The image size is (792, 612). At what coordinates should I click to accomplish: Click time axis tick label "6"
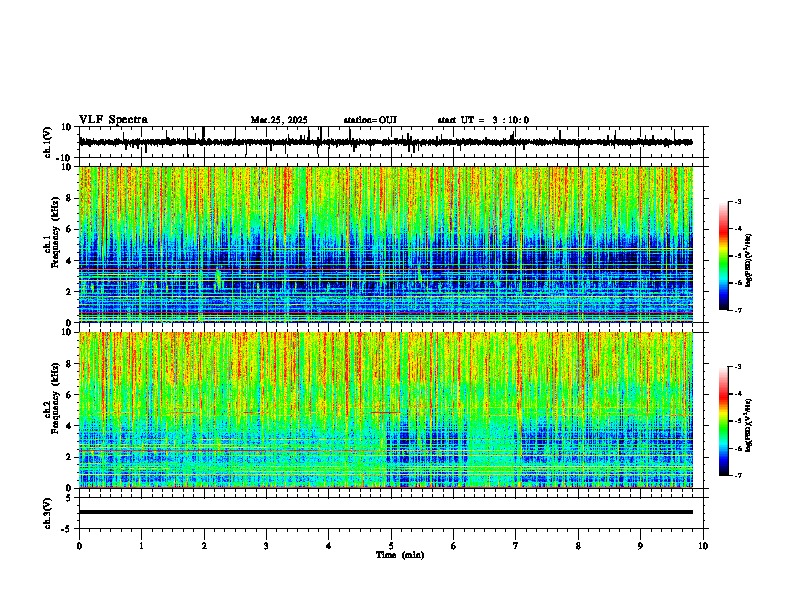pos(454,546)
